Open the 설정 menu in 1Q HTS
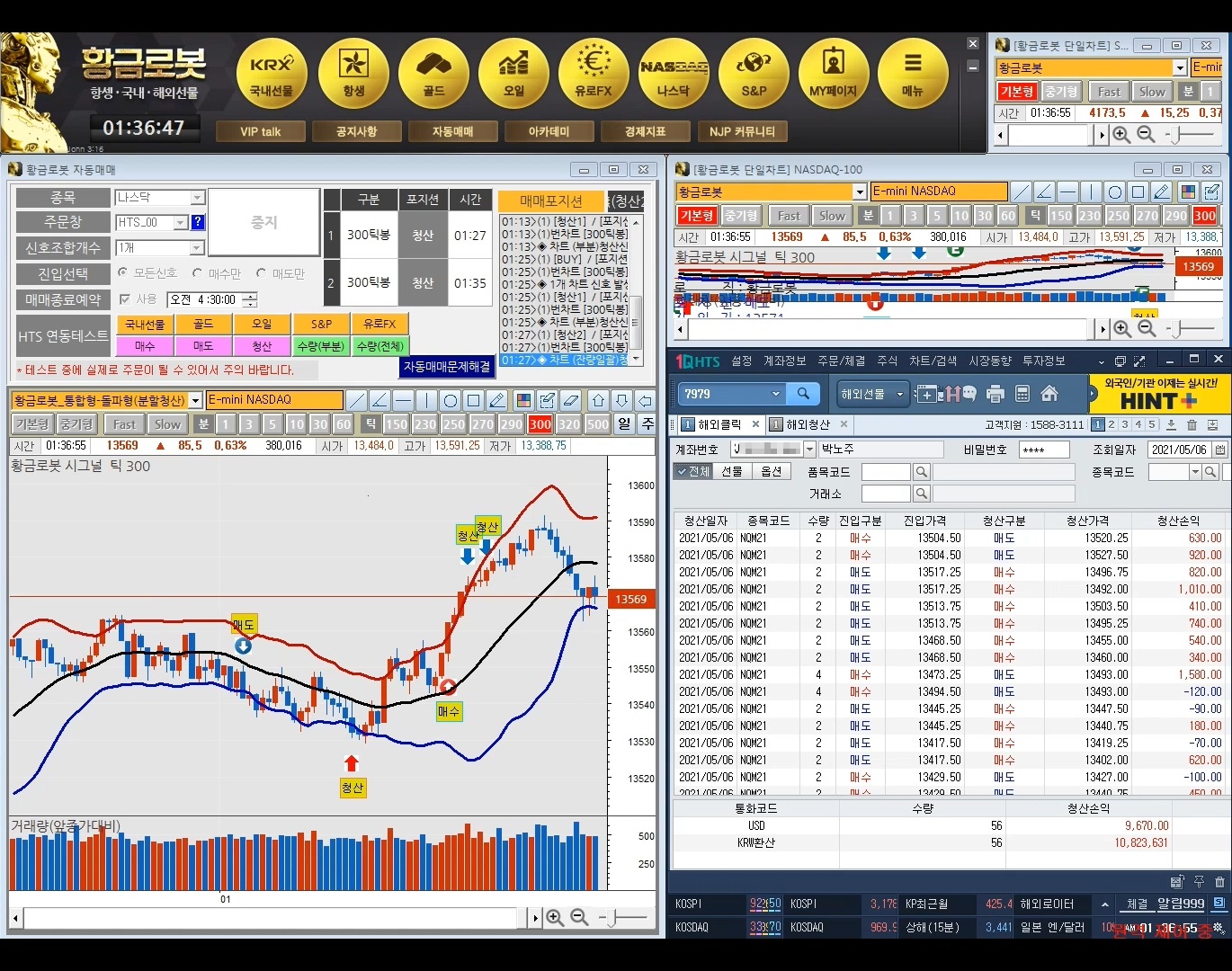Image resolution: width=1232 pixels, height=971 pixels. (741, 361)
